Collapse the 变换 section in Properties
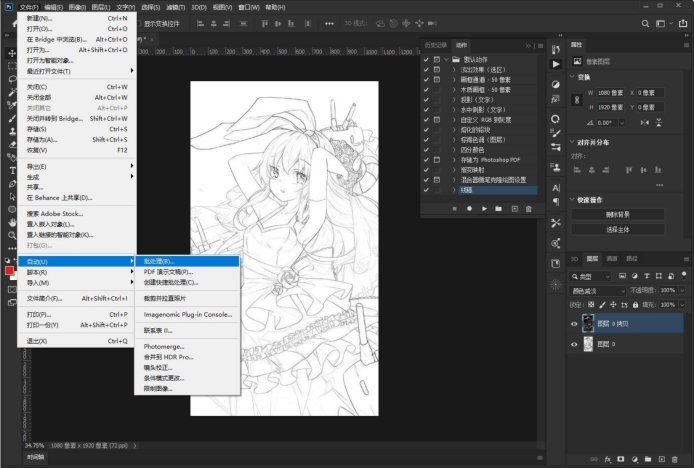Image resolution: width=694 pixels, height=468 pixels. tap(572, 77)
